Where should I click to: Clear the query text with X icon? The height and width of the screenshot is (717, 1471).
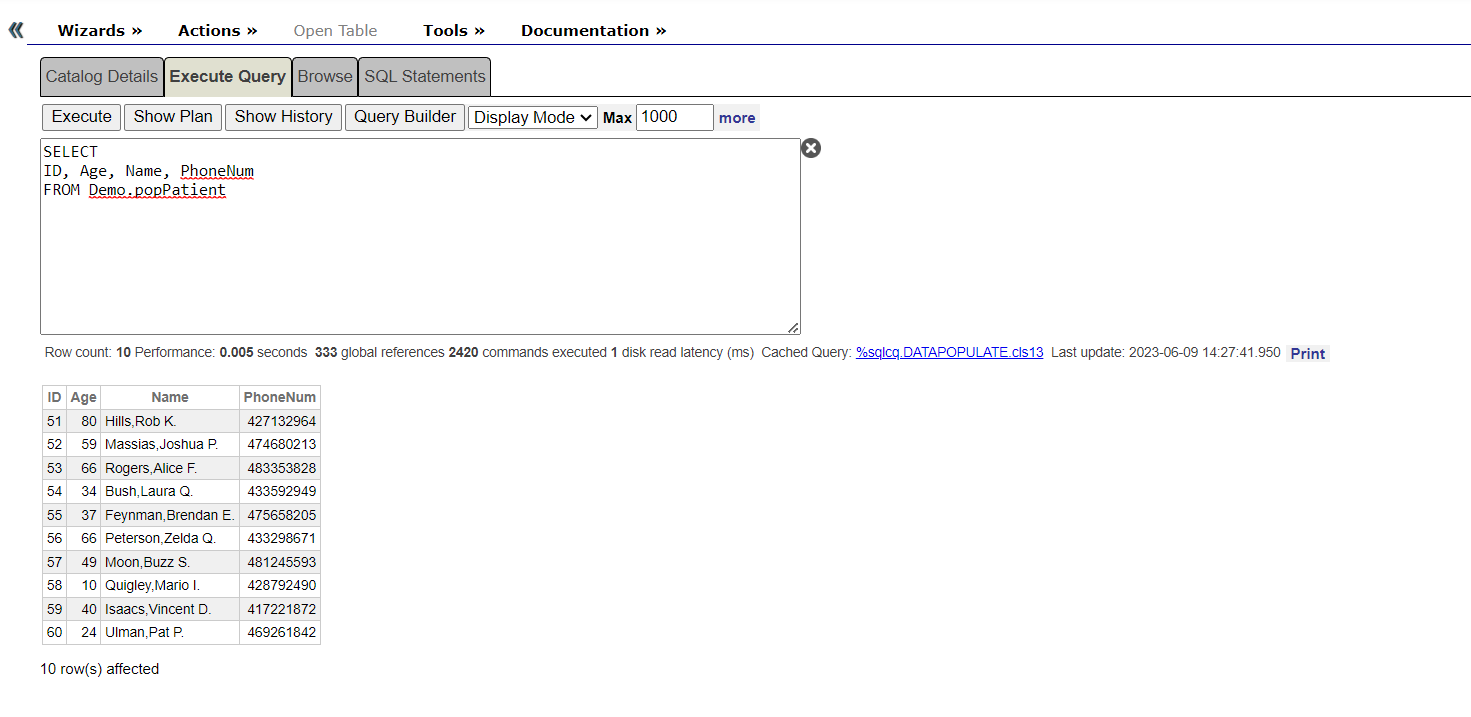coord(811,148)
